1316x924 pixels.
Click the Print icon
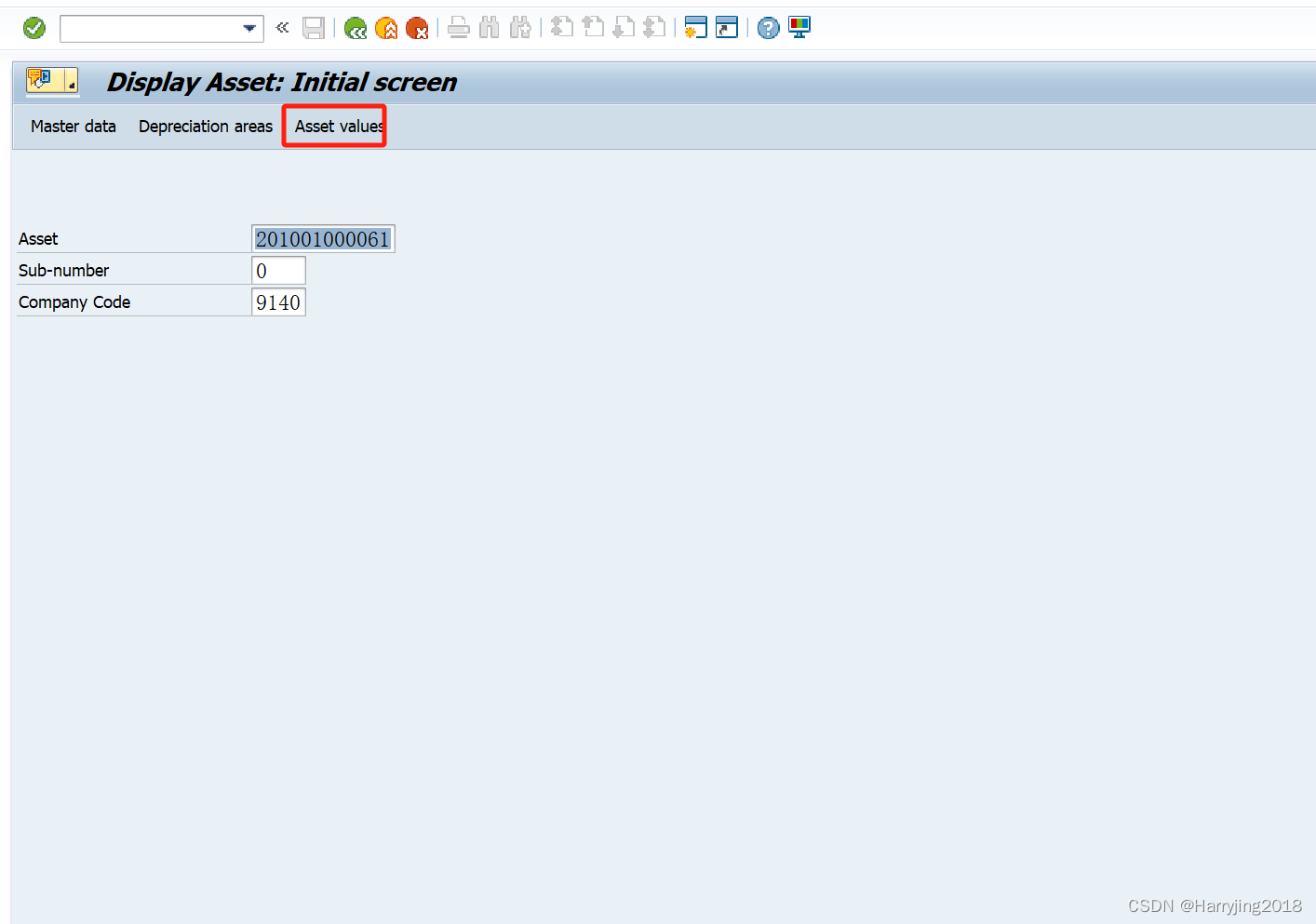click(x=458, y=28)
